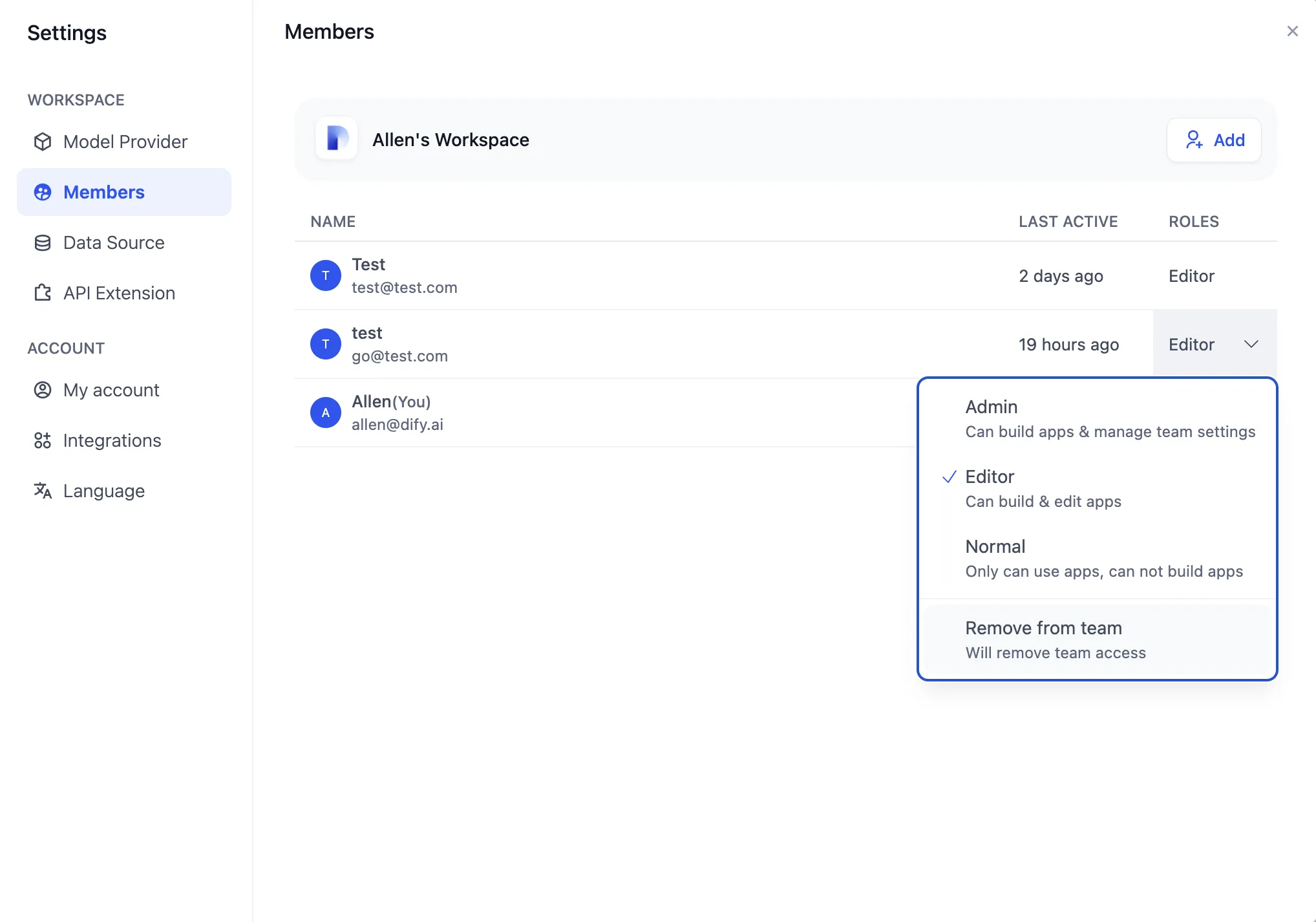Click the My account person icon

[x=43, y=390]
